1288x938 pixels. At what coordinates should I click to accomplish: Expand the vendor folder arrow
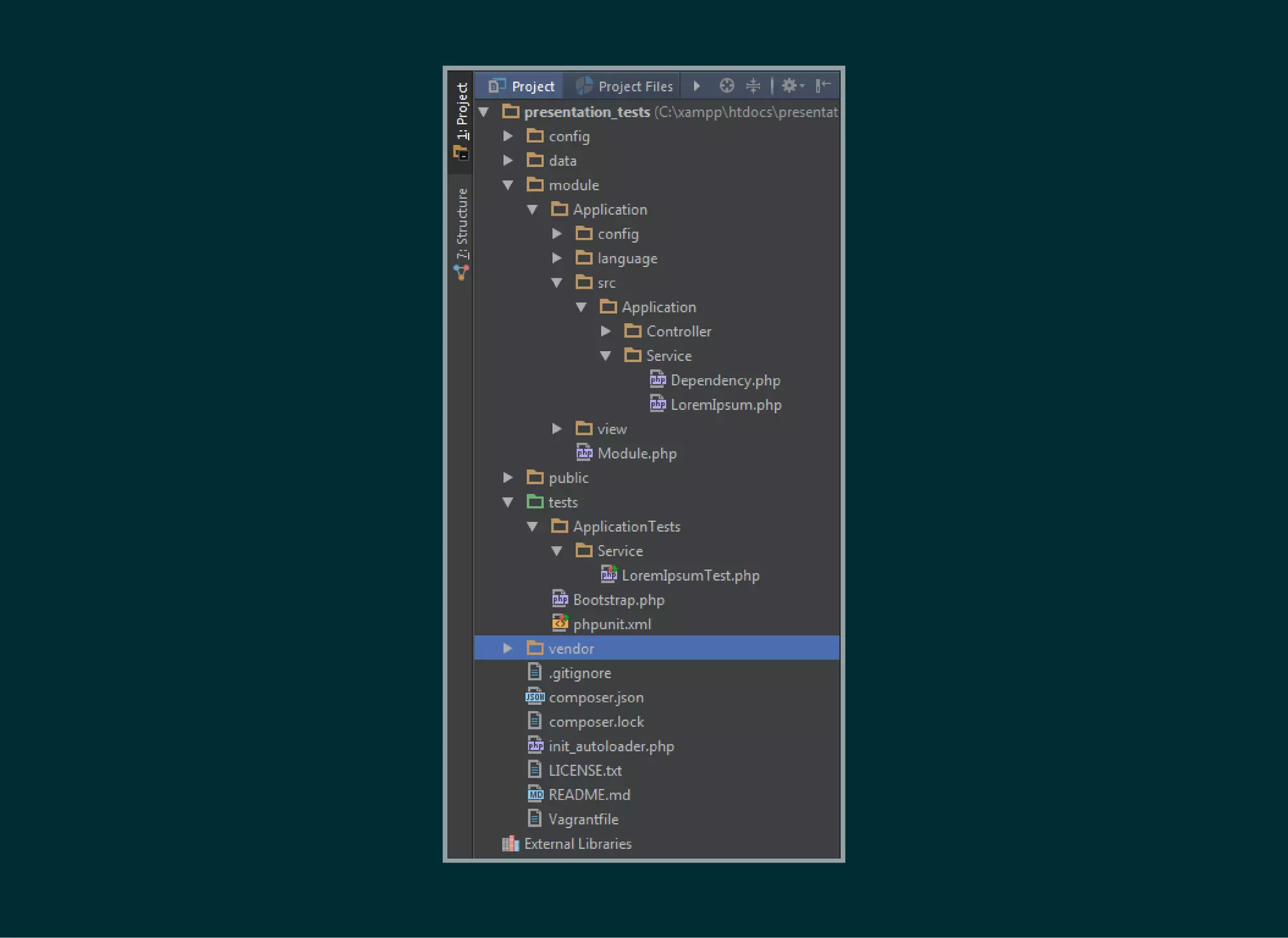click(508, 648)
